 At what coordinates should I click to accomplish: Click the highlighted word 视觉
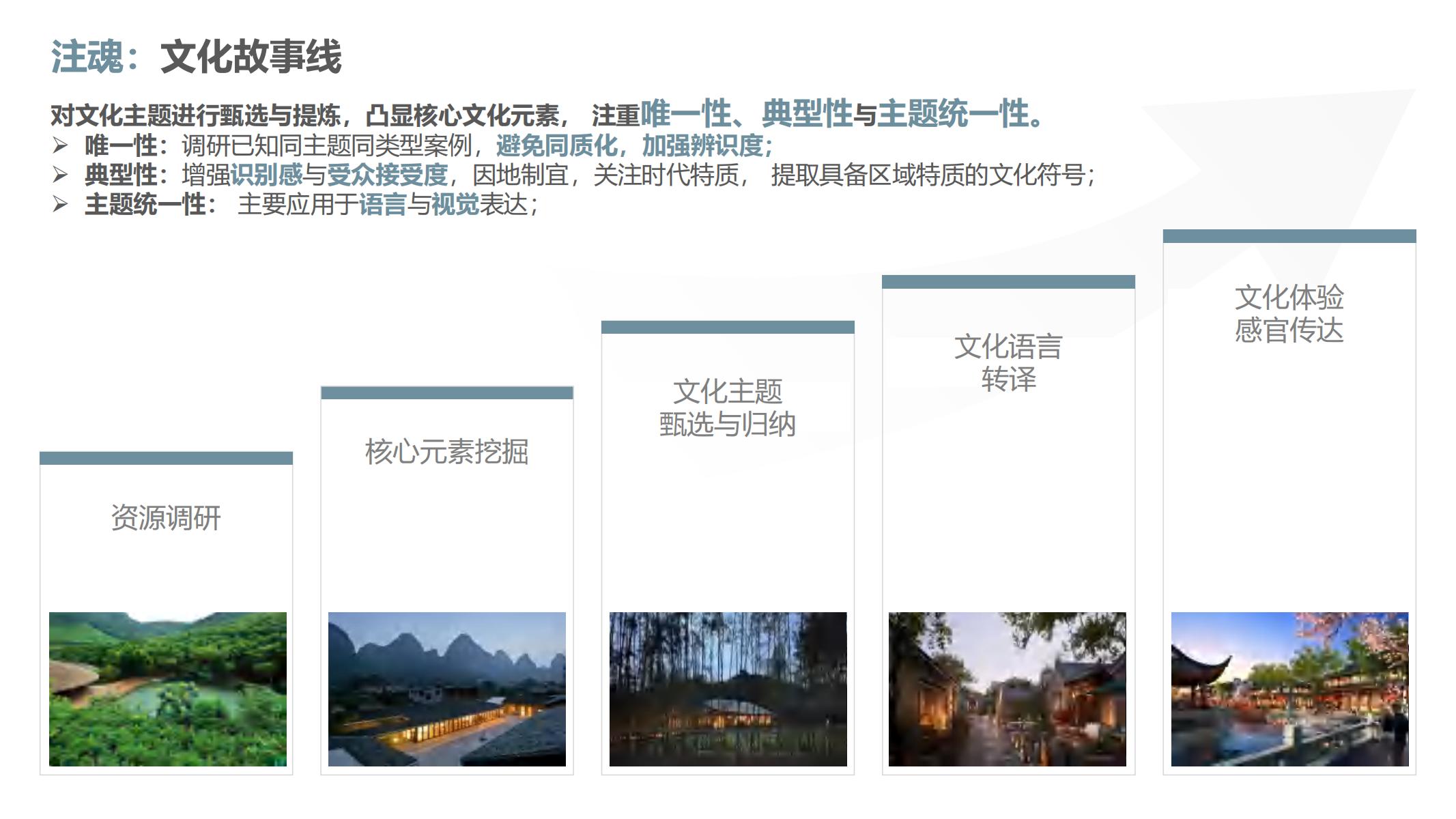coord(455,204)
